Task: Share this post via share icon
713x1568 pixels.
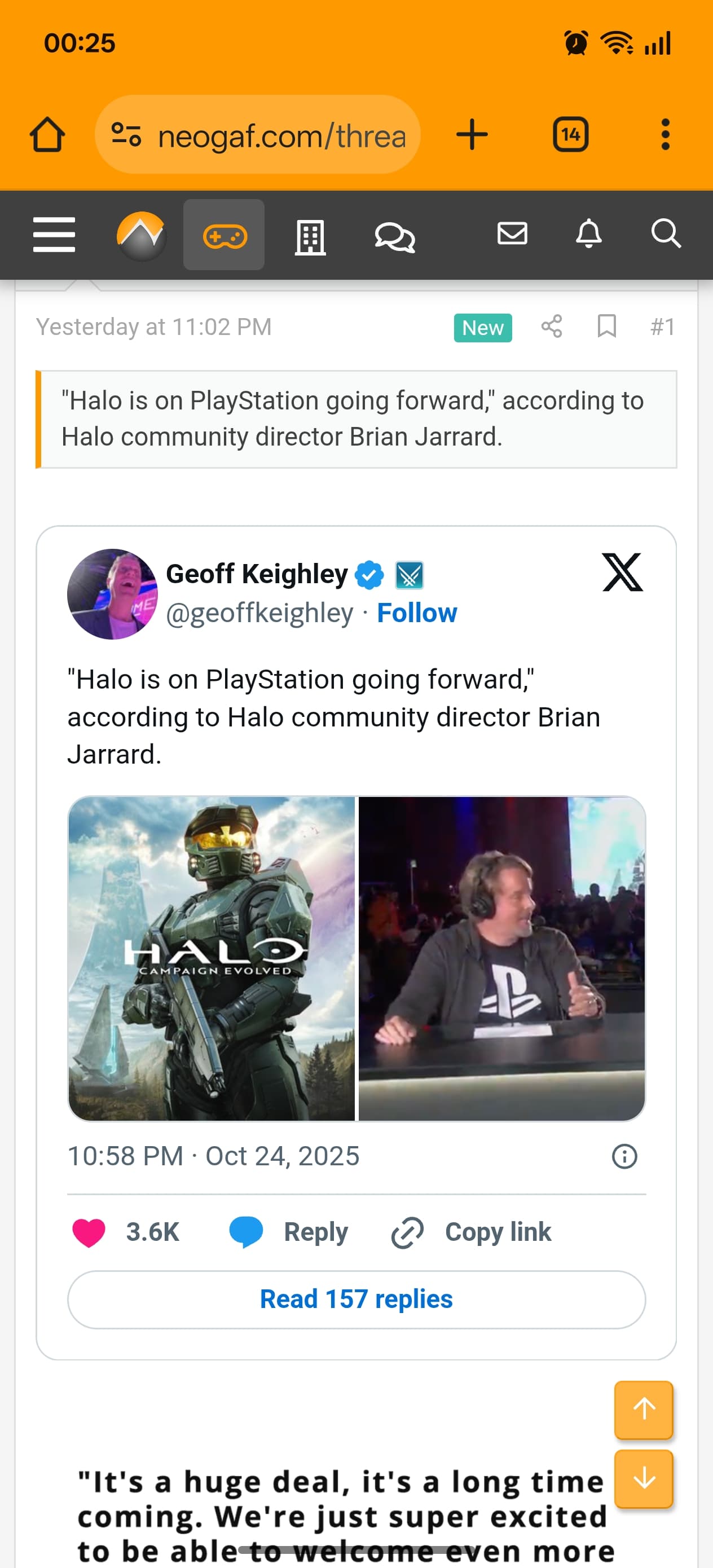Action: (552, 327)
